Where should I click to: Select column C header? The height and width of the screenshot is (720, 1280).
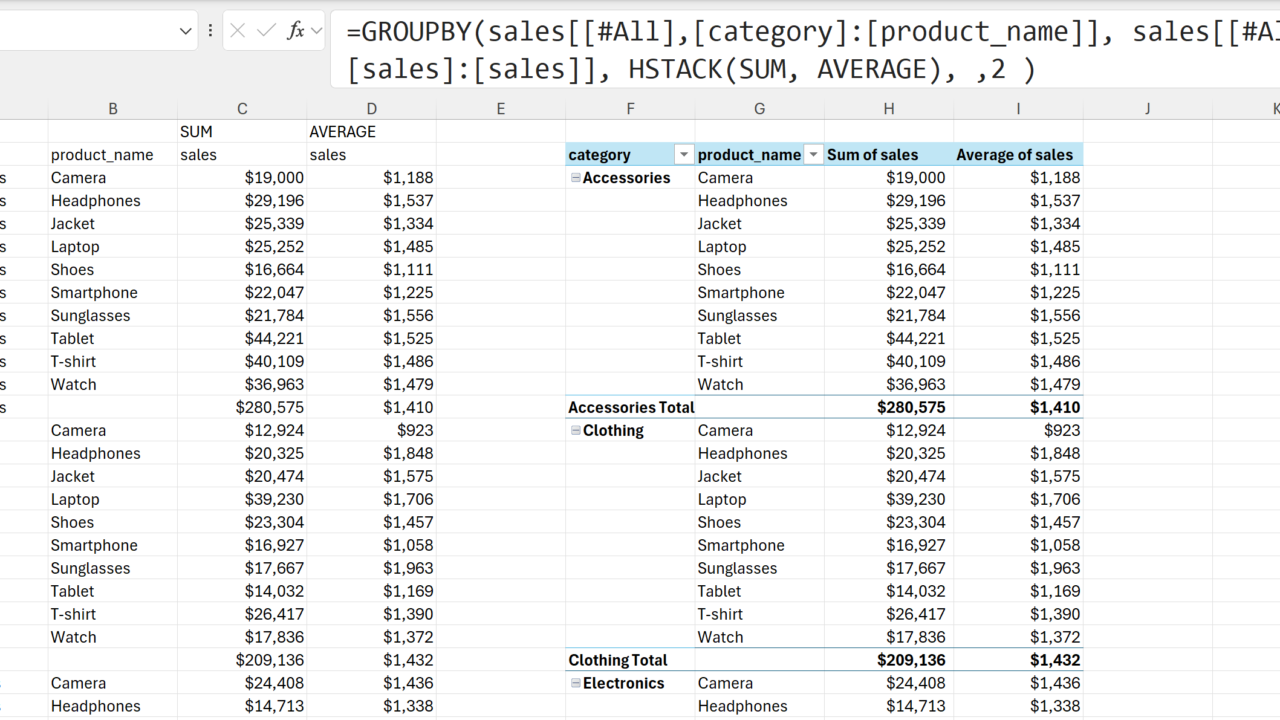242,109
